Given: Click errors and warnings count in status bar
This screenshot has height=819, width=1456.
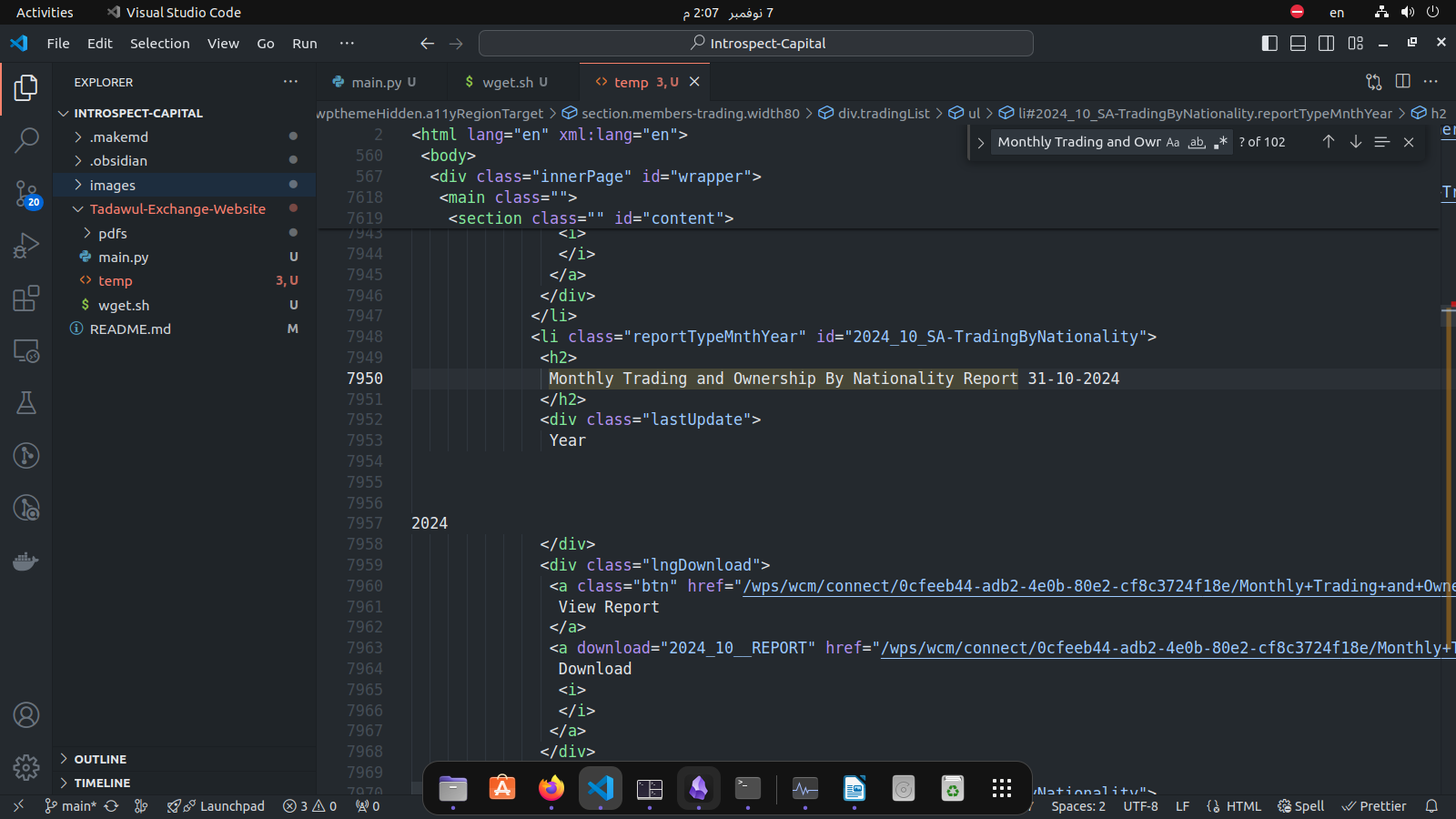Looking at the screenshot, I should coord(309,806).
